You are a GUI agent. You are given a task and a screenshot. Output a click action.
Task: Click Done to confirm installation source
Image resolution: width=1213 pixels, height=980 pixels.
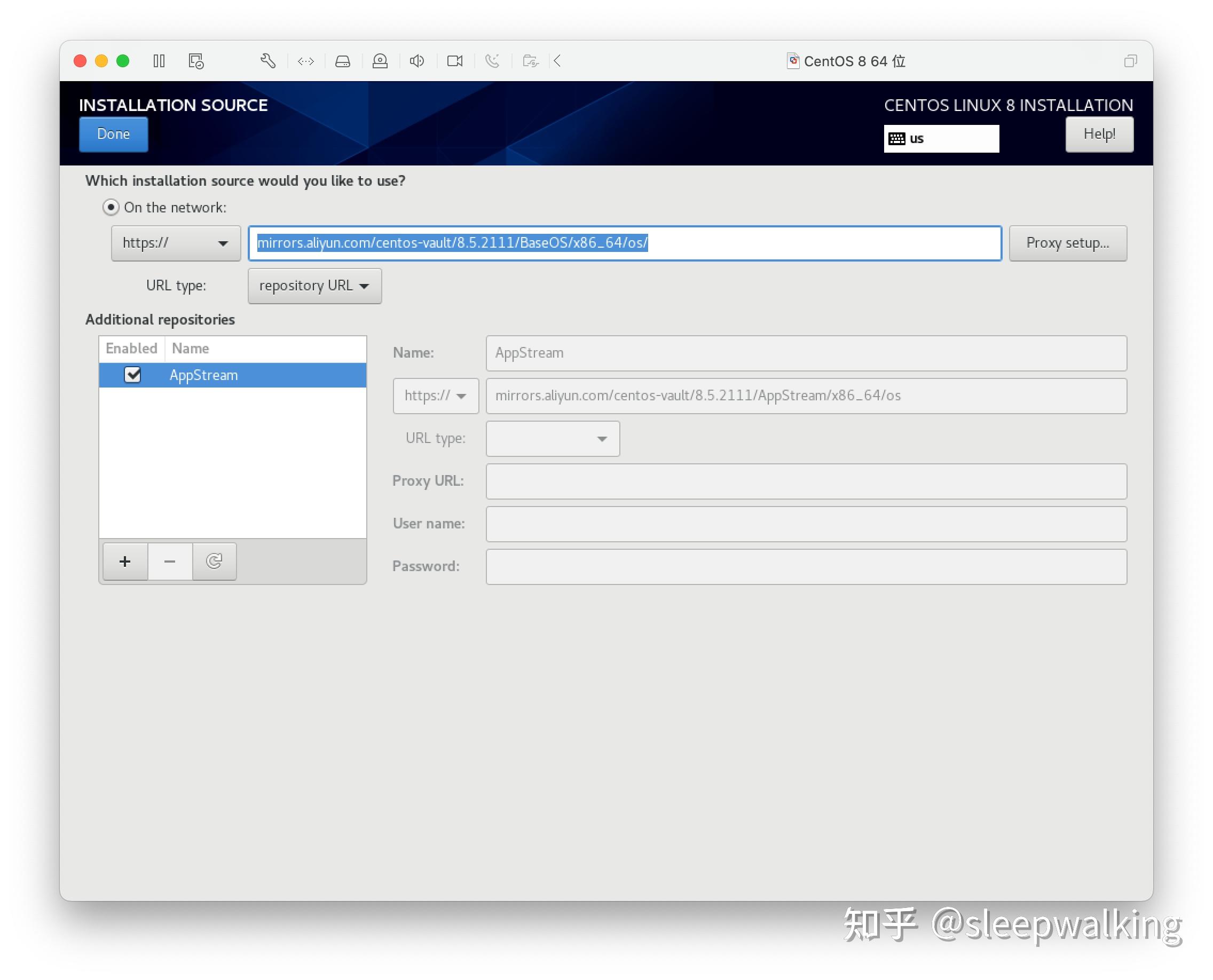[x=113, y=134]
